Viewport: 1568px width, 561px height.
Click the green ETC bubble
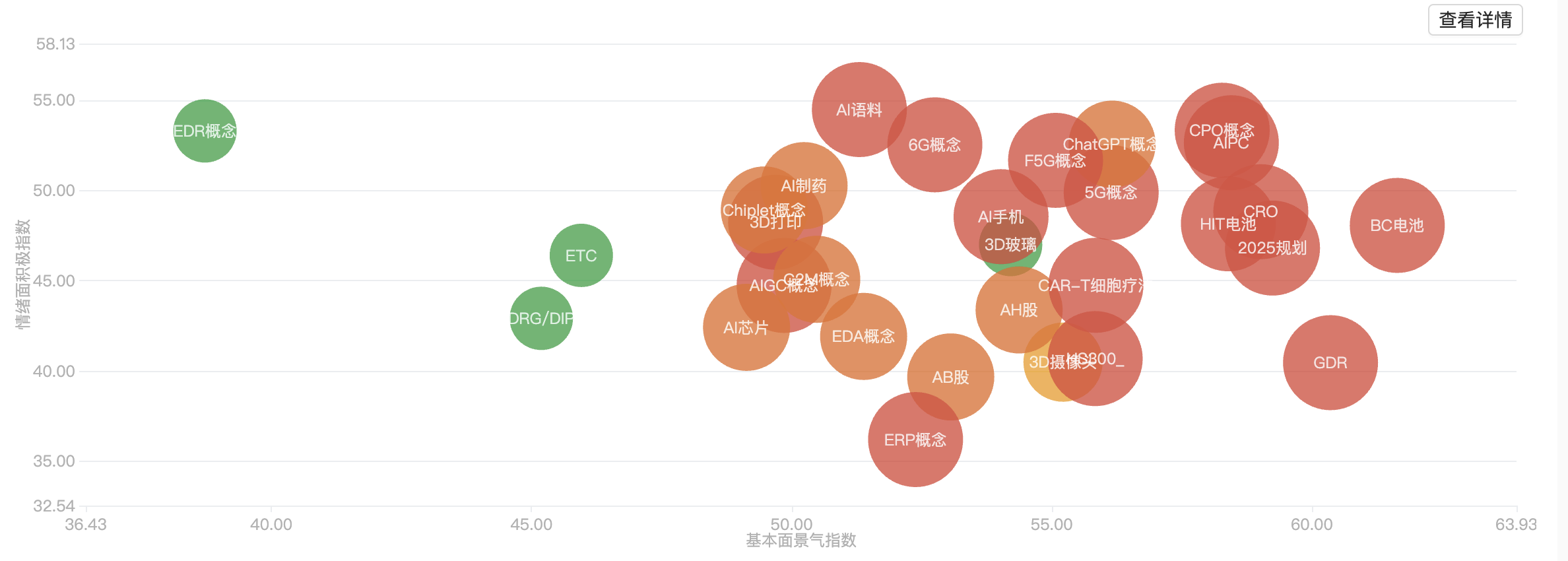click(x=581, y=255)
